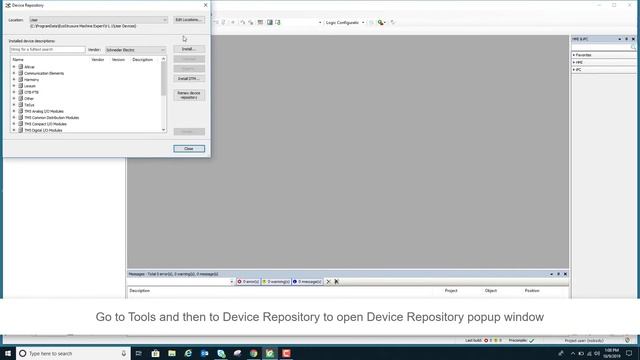
Task: Open Outlook from the taskbar
Action: (204, 353)
